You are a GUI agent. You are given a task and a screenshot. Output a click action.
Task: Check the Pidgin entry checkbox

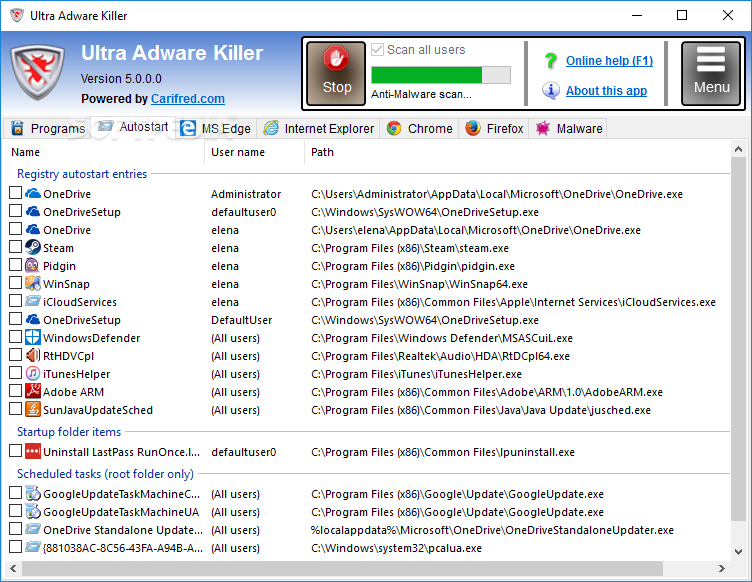point(15,265)
